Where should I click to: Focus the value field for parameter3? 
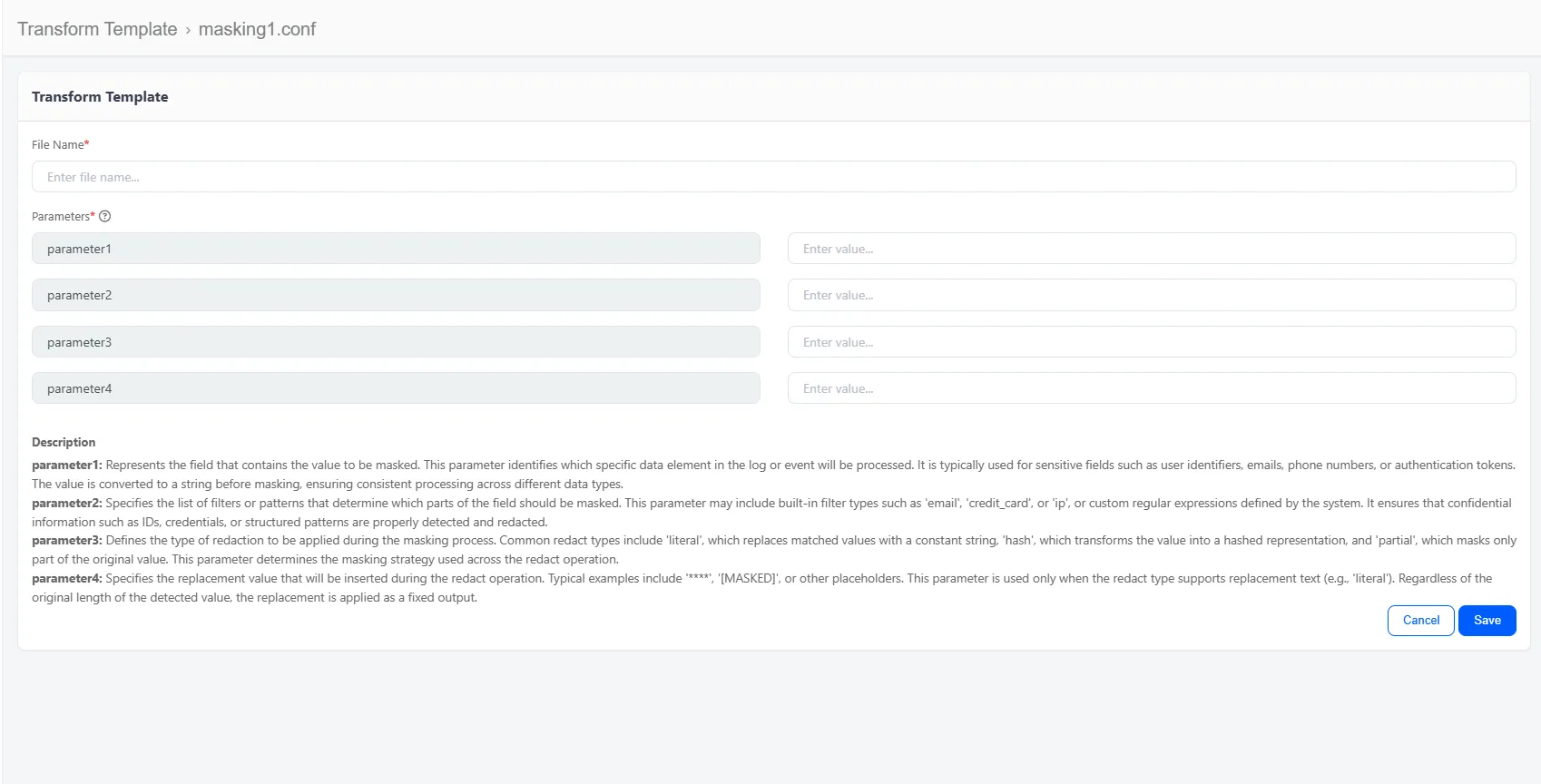[x=1152, y=342]
